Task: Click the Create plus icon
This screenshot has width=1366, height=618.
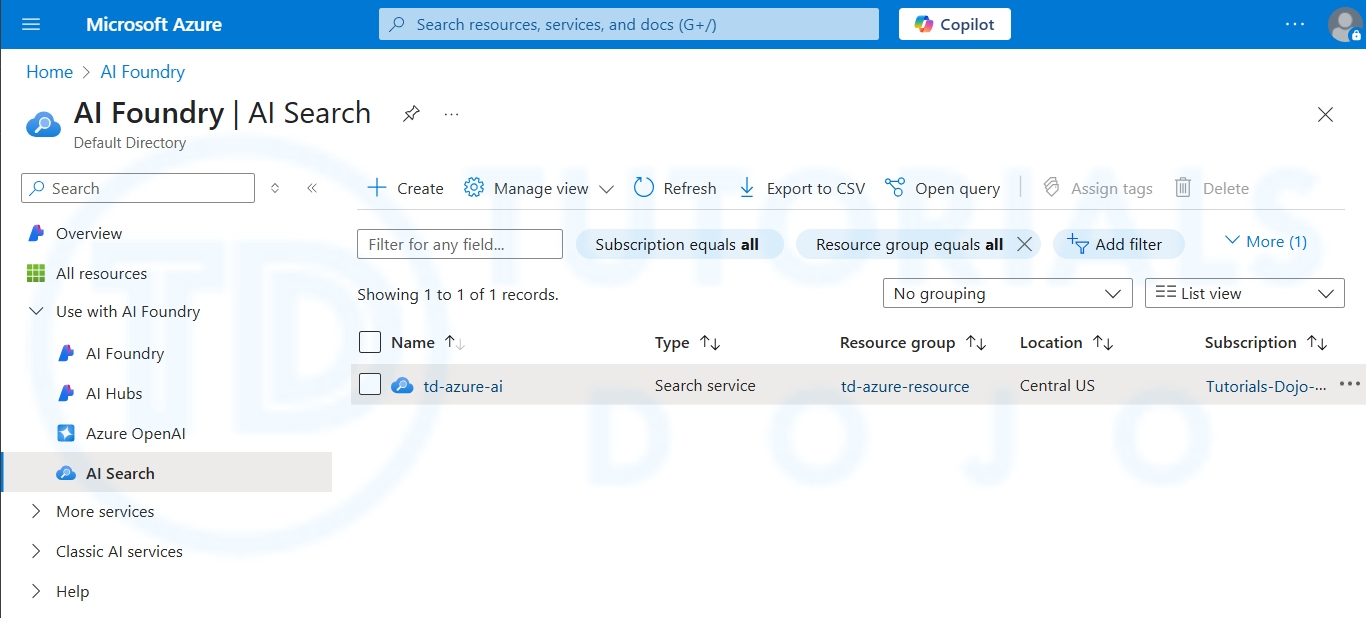Action: (377, 188)
